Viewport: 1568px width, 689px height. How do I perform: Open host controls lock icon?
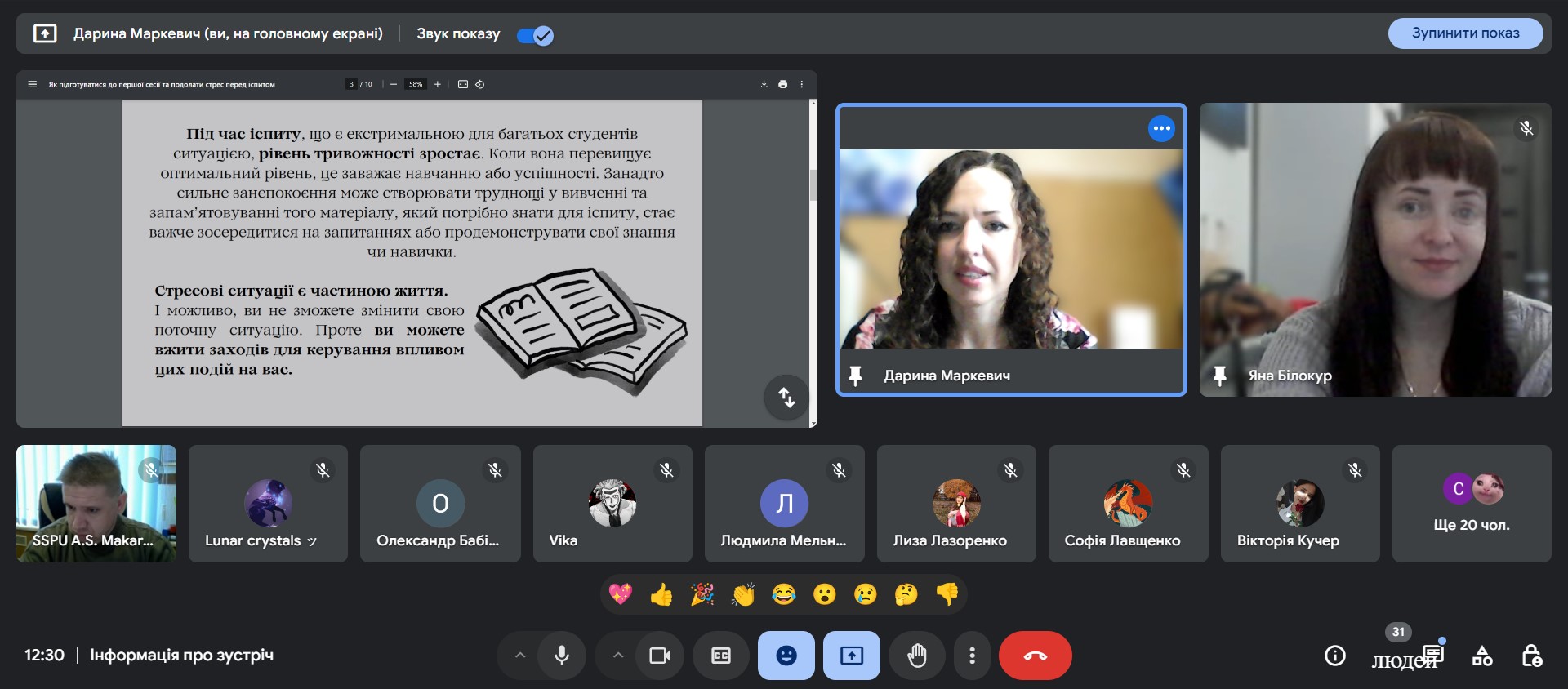1531,656
